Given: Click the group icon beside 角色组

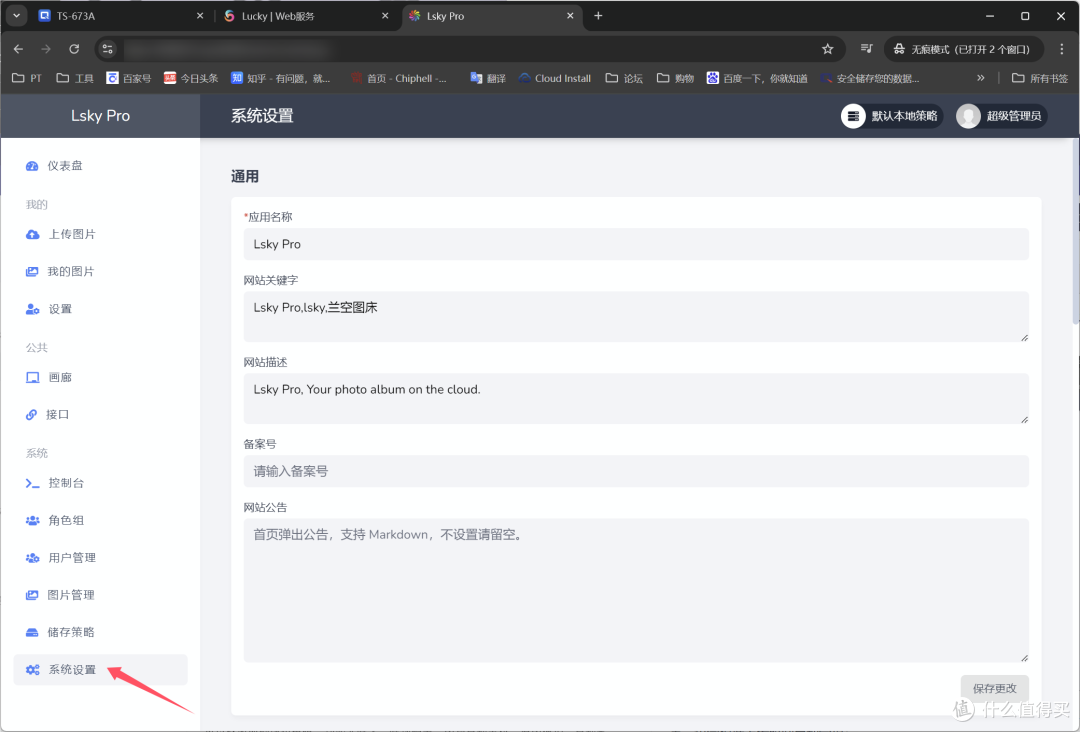Looking at the screenshot, I should pos(32,521).
